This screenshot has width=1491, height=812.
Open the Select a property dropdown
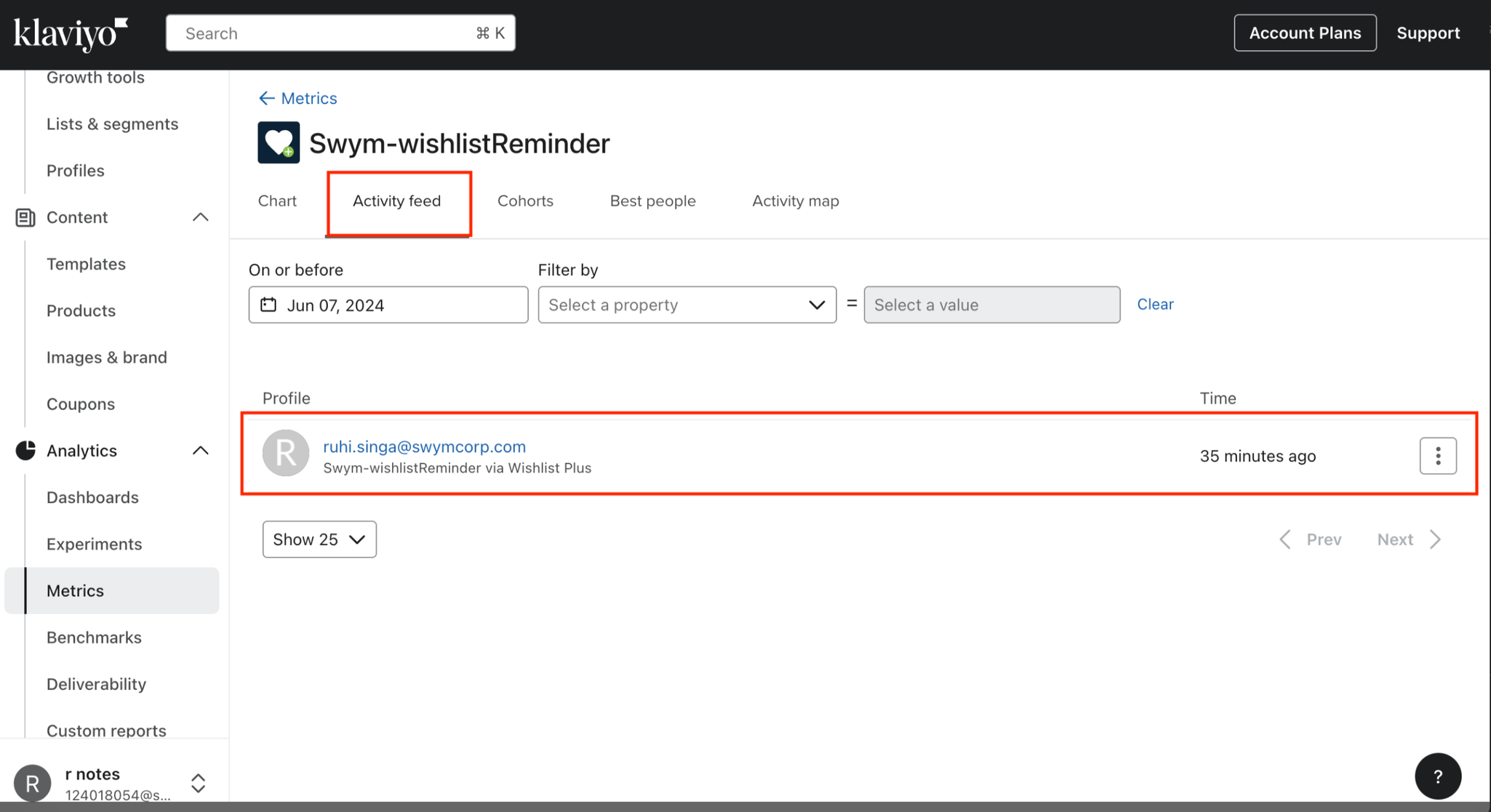coord(687,305)
